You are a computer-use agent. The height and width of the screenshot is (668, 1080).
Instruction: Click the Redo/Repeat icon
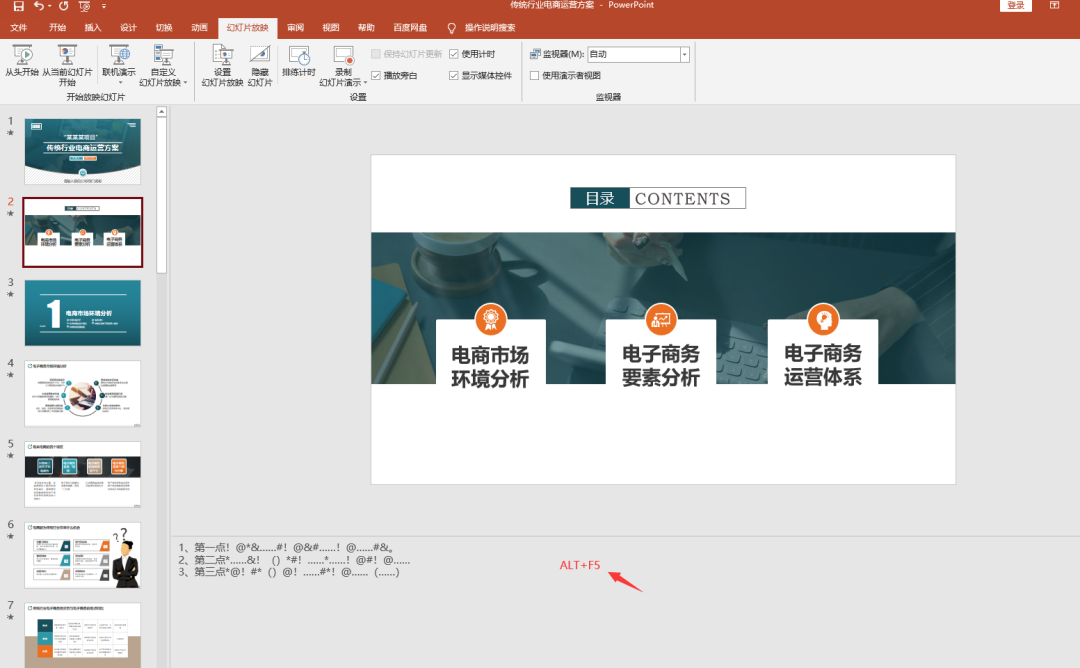point(63,6)
